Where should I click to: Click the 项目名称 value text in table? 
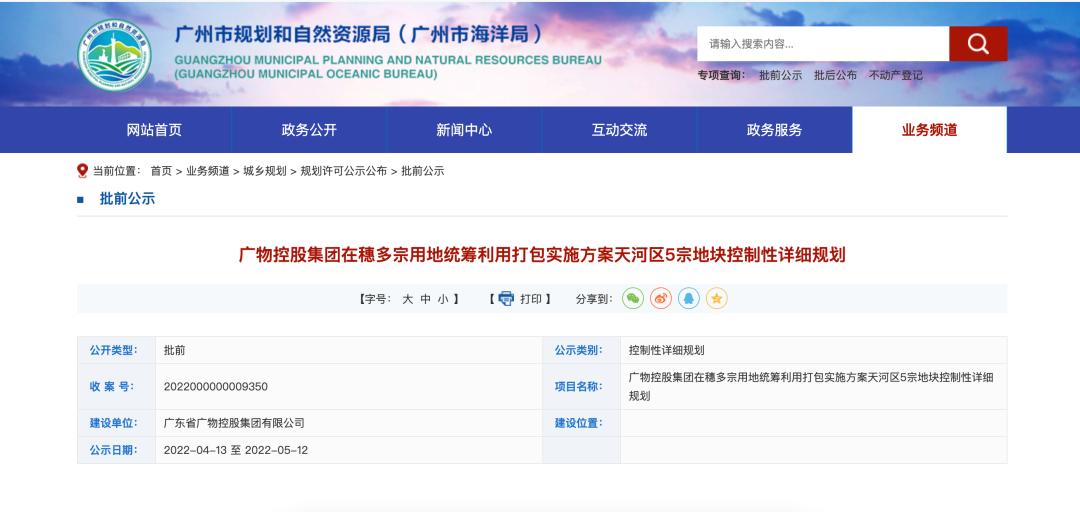click(x=811, y=387)
